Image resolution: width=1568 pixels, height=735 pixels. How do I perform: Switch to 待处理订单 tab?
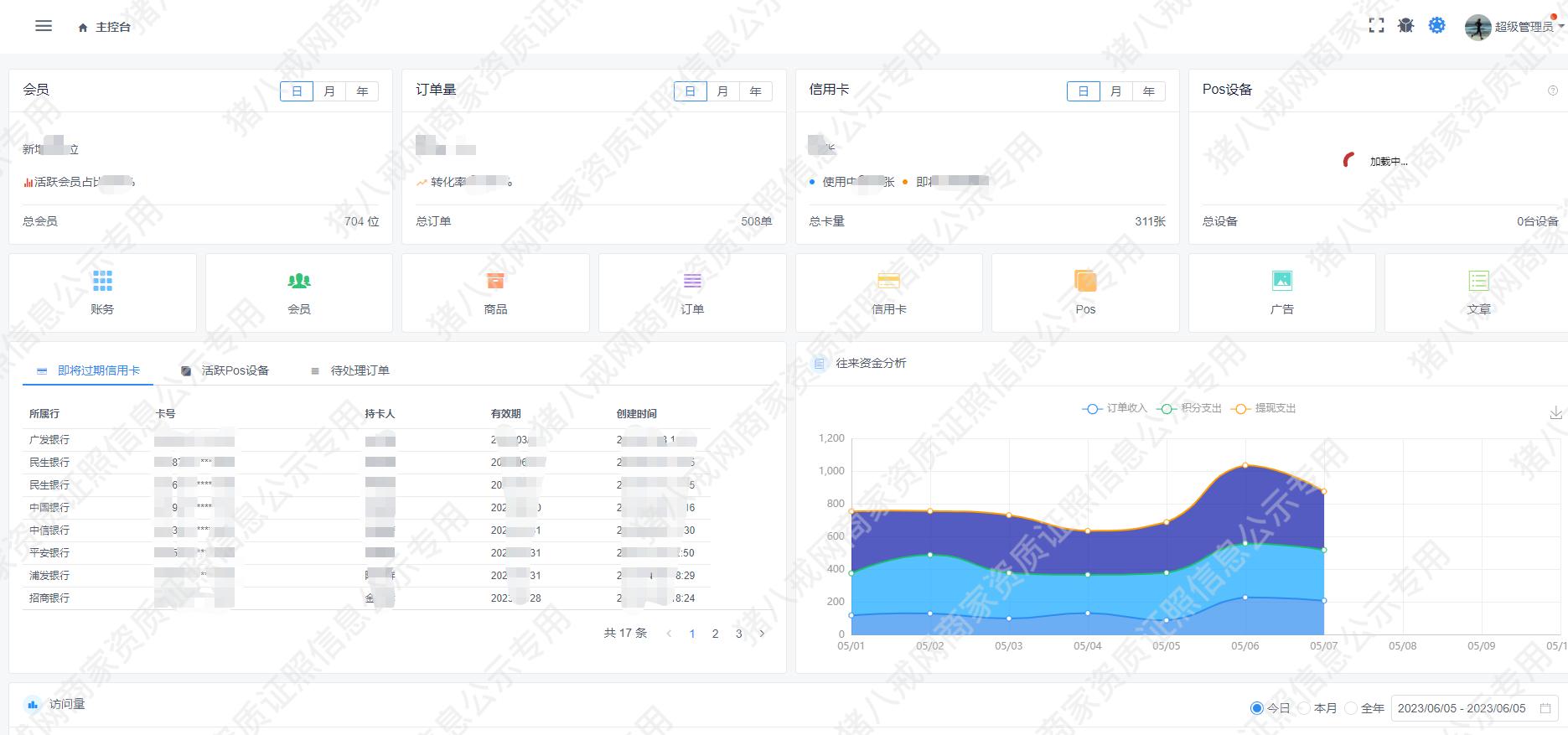350,370
